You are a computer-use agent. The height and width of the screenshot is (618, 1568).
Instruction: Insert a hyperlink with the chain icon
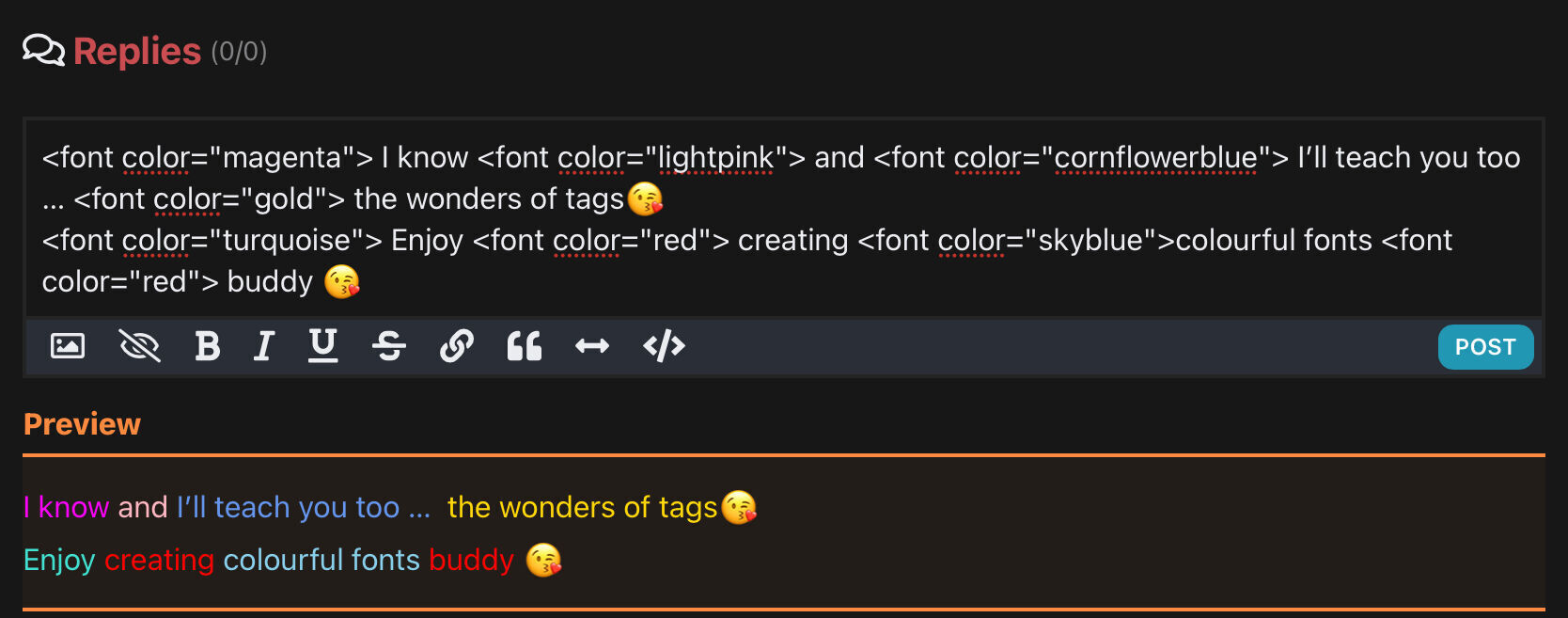[457, 346]
